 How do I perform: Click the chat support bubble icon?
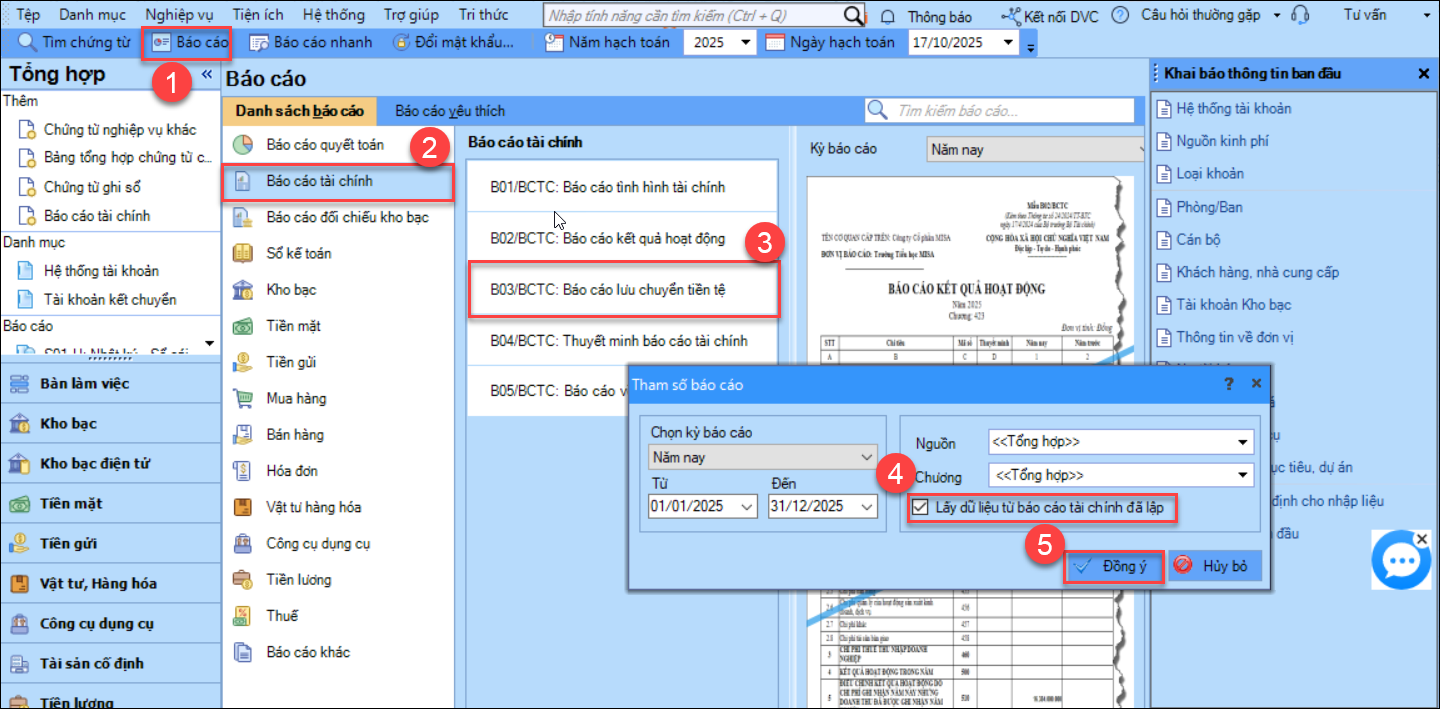click(x=1401, y=563)
